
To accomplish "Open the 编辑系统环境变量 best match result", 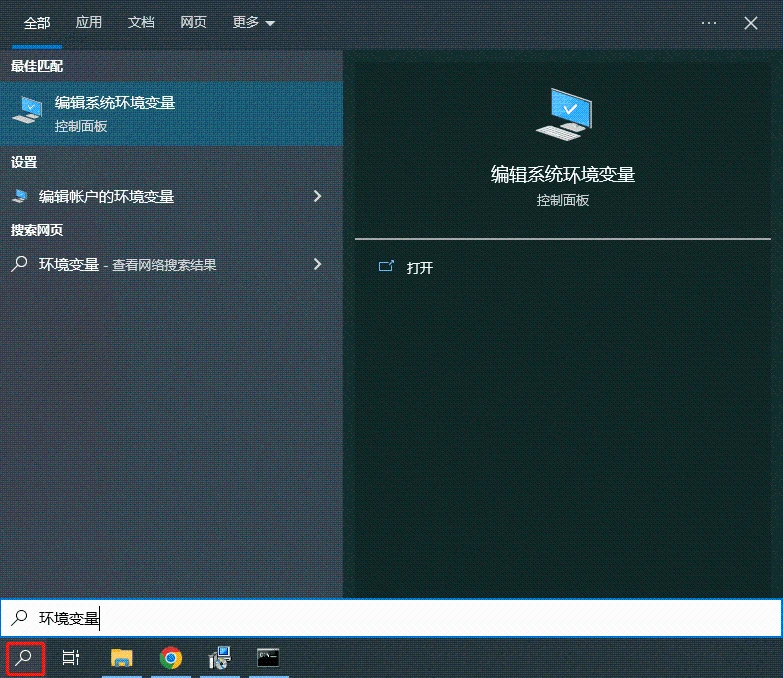I will (x=171, y=114).
